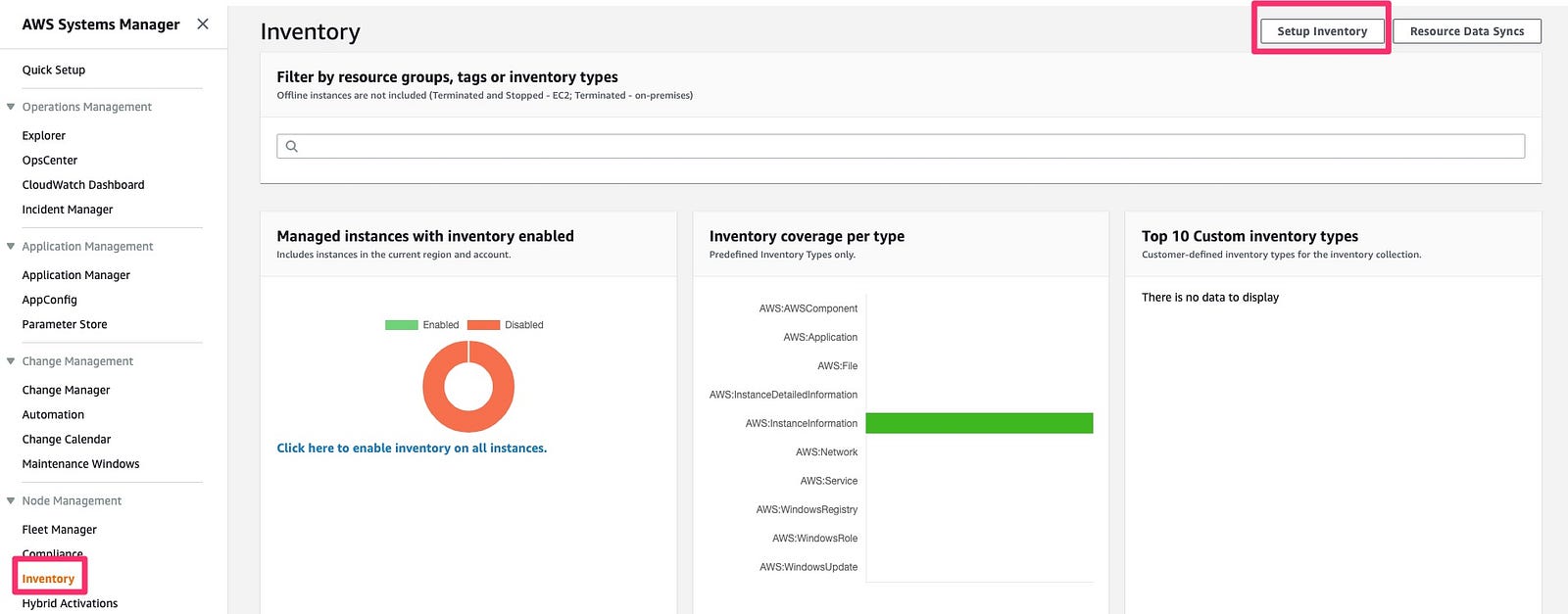
Task: Click the Inventory page heading
Action: pos(311,32)
